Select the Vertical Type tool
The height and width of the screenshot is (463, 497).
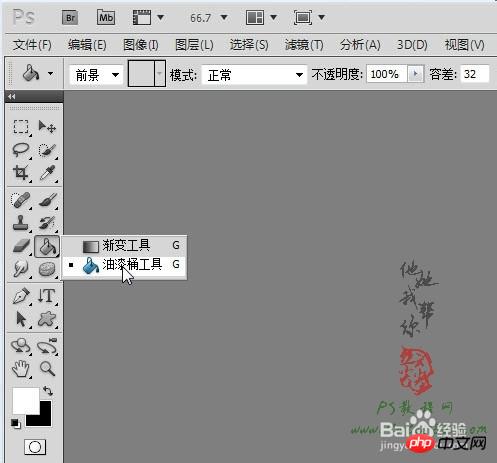(x=47, y=296)
